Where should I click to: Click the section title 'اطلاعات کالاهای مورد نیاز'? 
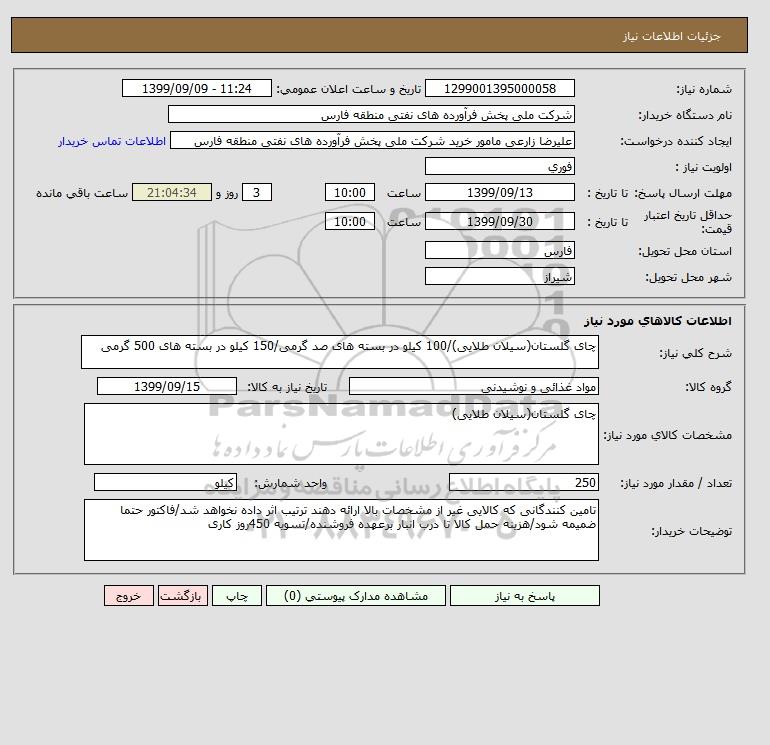[658, 321]
